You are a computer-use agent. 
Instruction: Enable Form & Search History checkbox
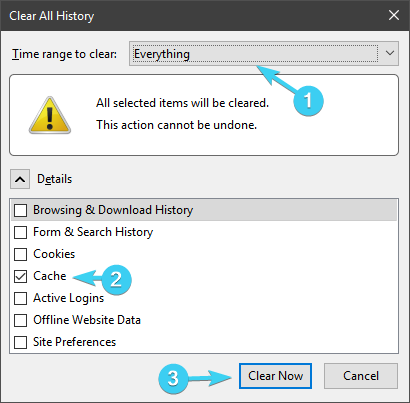pyautogui.click(x=21, y=232)
